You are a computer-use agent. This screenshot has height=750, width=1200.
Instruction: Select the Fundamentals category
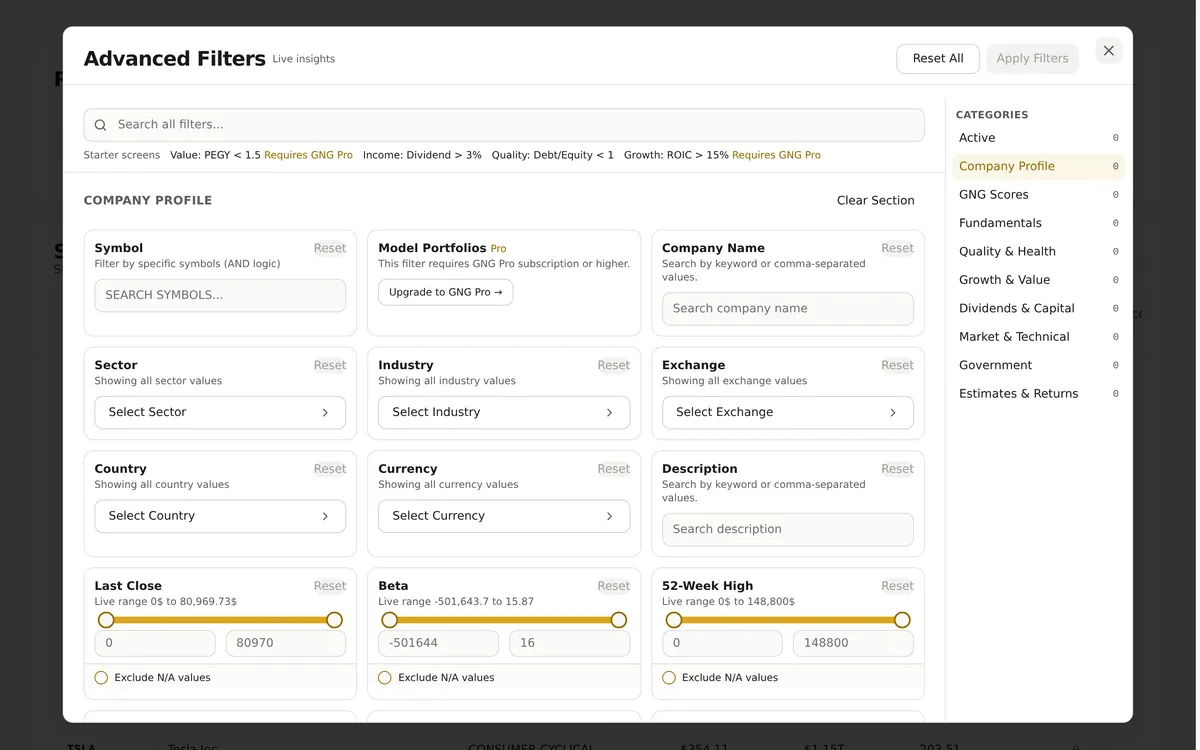click(1039, 223)
